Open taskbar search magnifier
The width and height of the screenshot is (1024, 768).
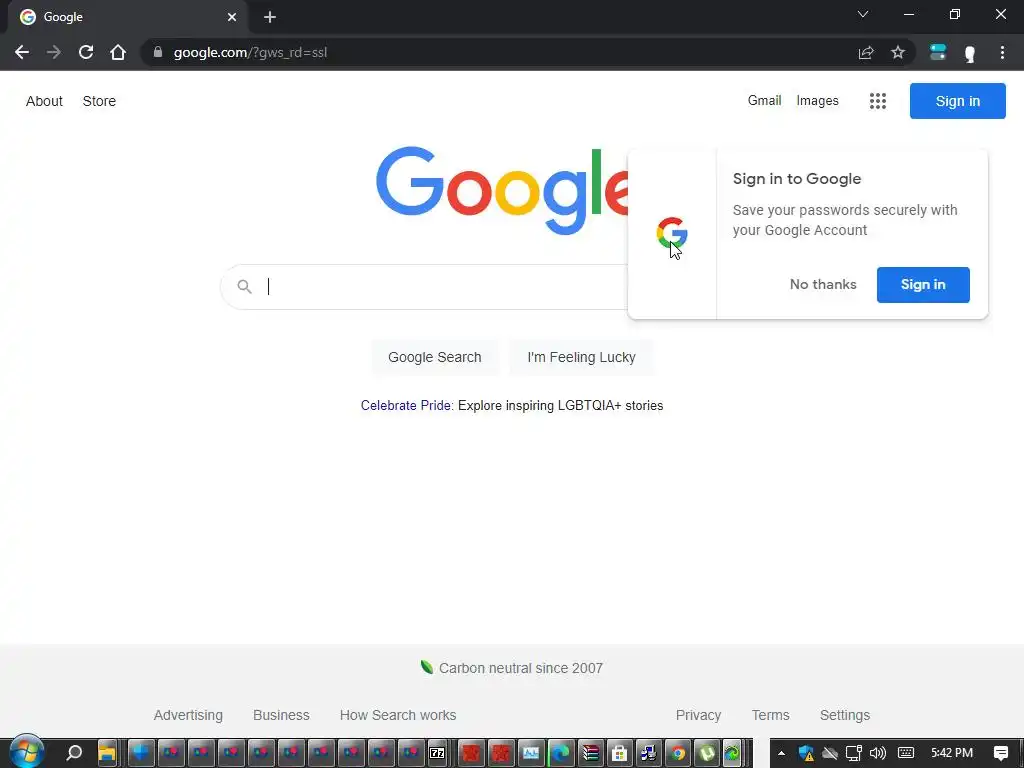pyautogui.click(x=74, y=753)
